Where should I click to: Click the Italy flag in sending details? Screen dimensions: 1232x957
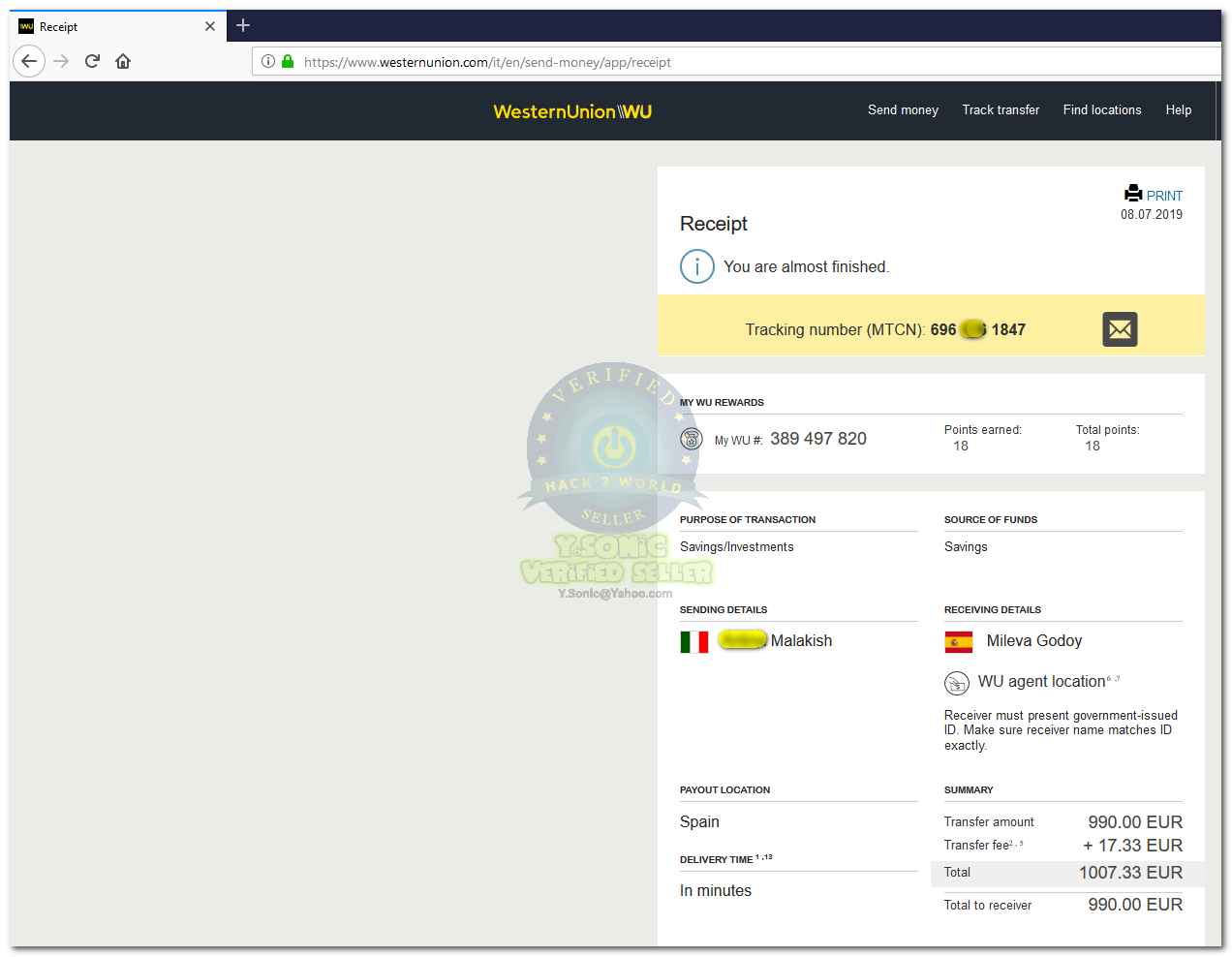(x=694, y=641)
